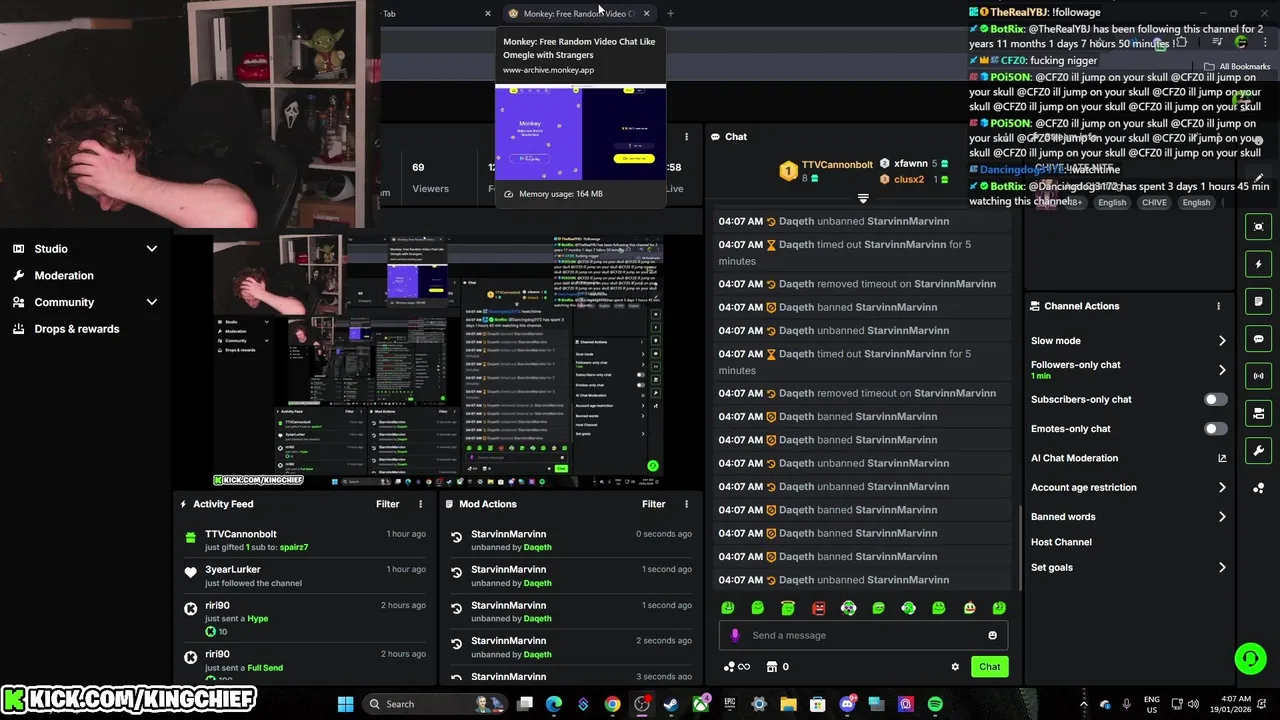Open Slow mode options arrow

pos(1222,341)
